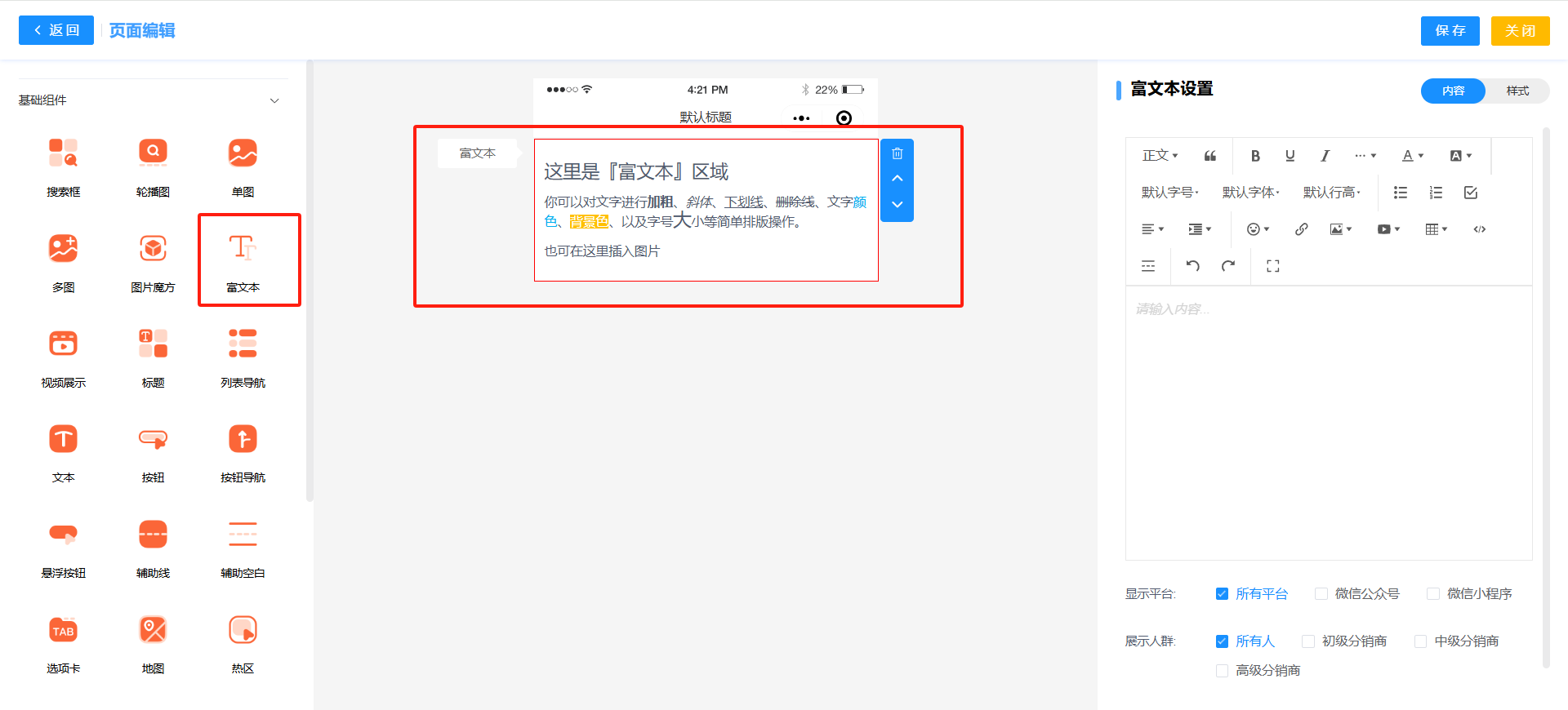Image resolution: width=1568 pixels, height=710 pixels.
Task: Enter fullscreen mode in the editor
Action: tap(1272, 266)
